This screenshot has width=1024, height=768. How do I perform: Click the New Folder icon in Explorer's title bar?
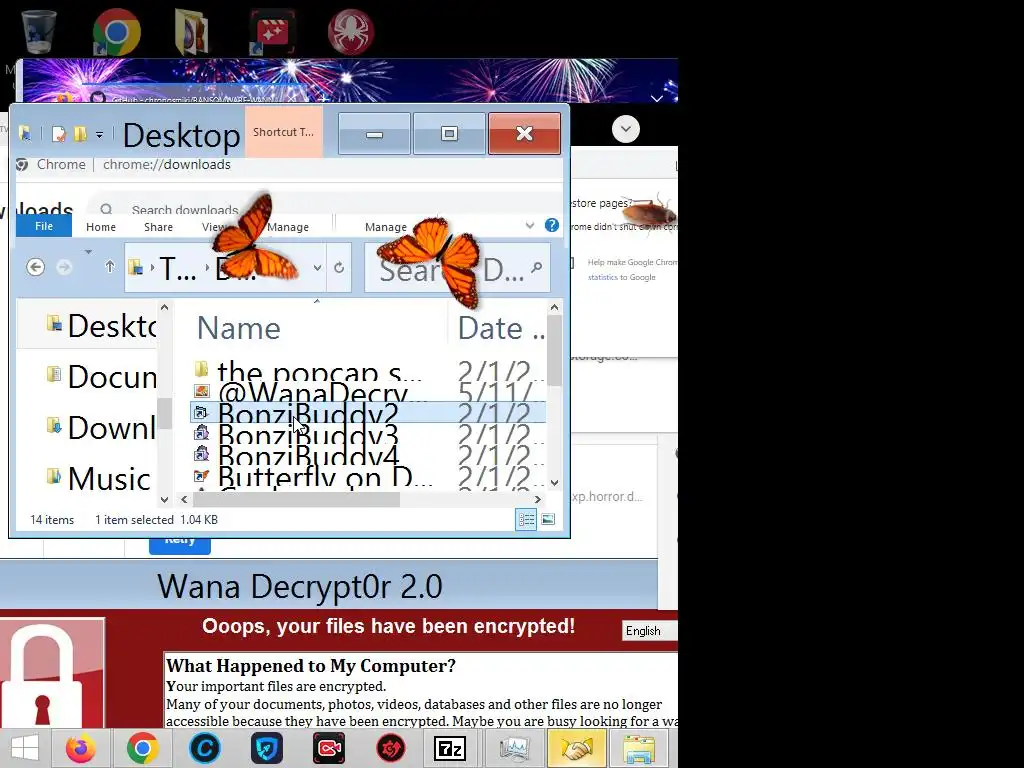pyautogui.click(x=80, y=134)
